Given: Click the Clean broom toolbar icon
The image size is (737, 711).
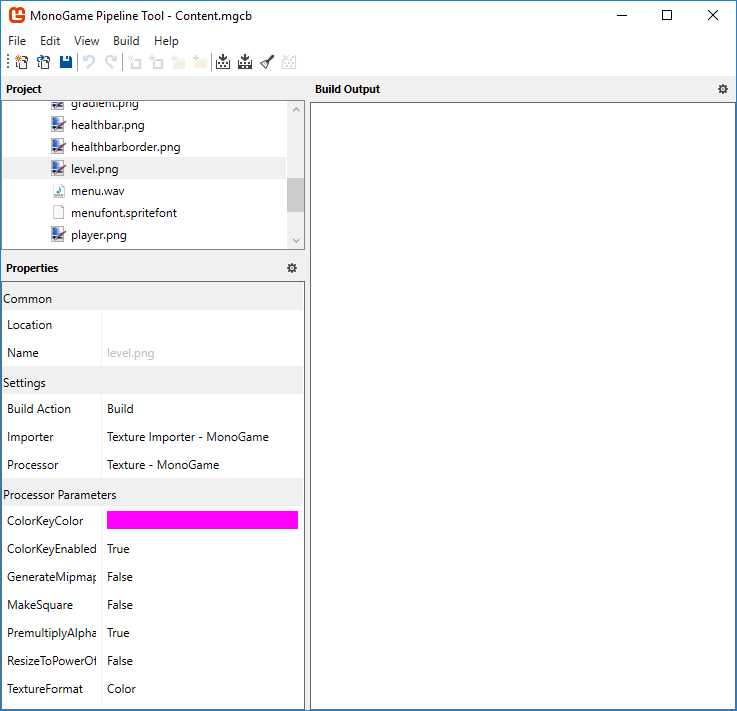Looking at the screenshot, I should point(267,62).
